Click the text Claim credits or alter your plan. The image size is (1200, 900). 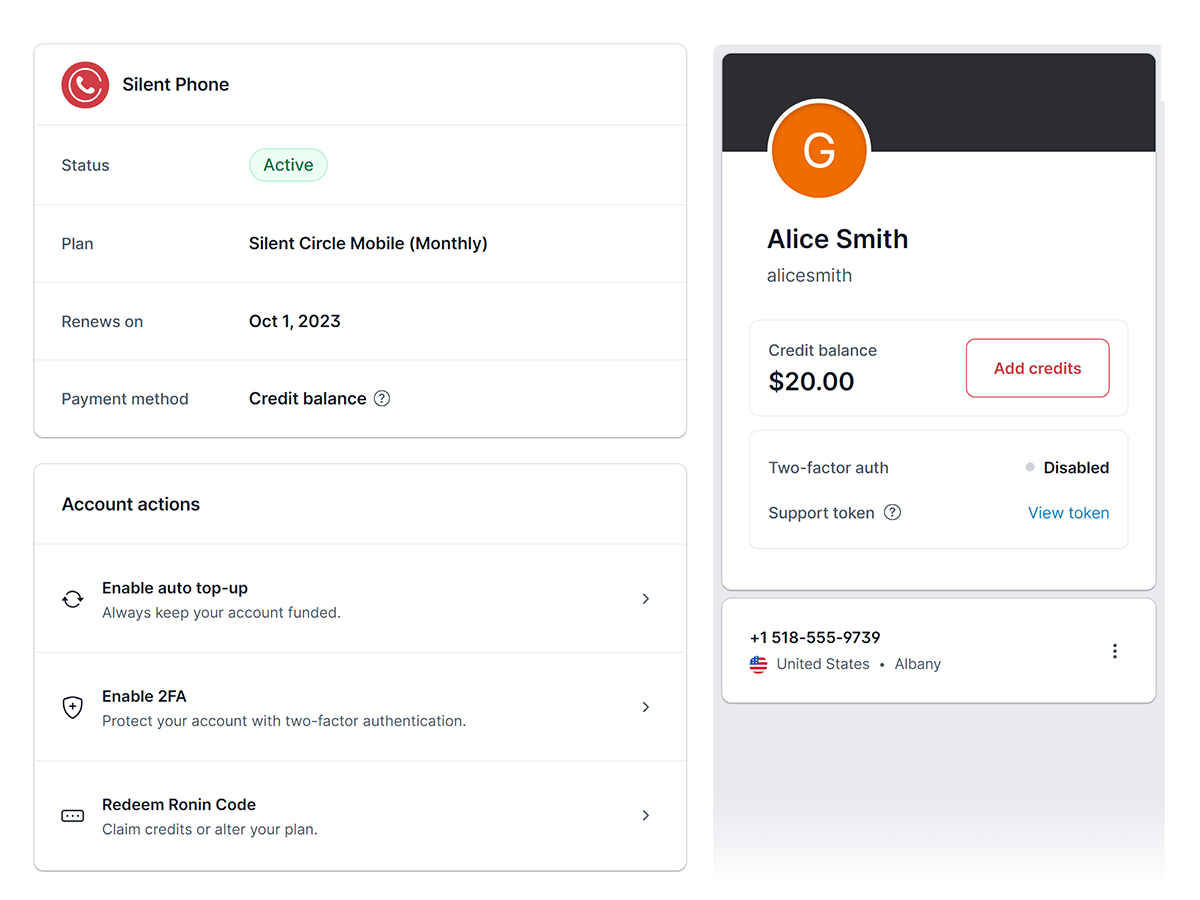(x=210, y=829)
